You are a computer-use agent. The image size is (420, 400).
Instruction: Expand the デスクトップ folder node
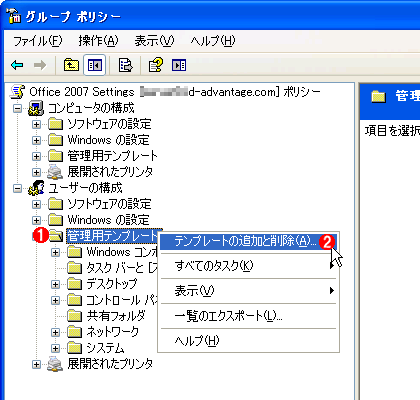(x=55, y=284)
